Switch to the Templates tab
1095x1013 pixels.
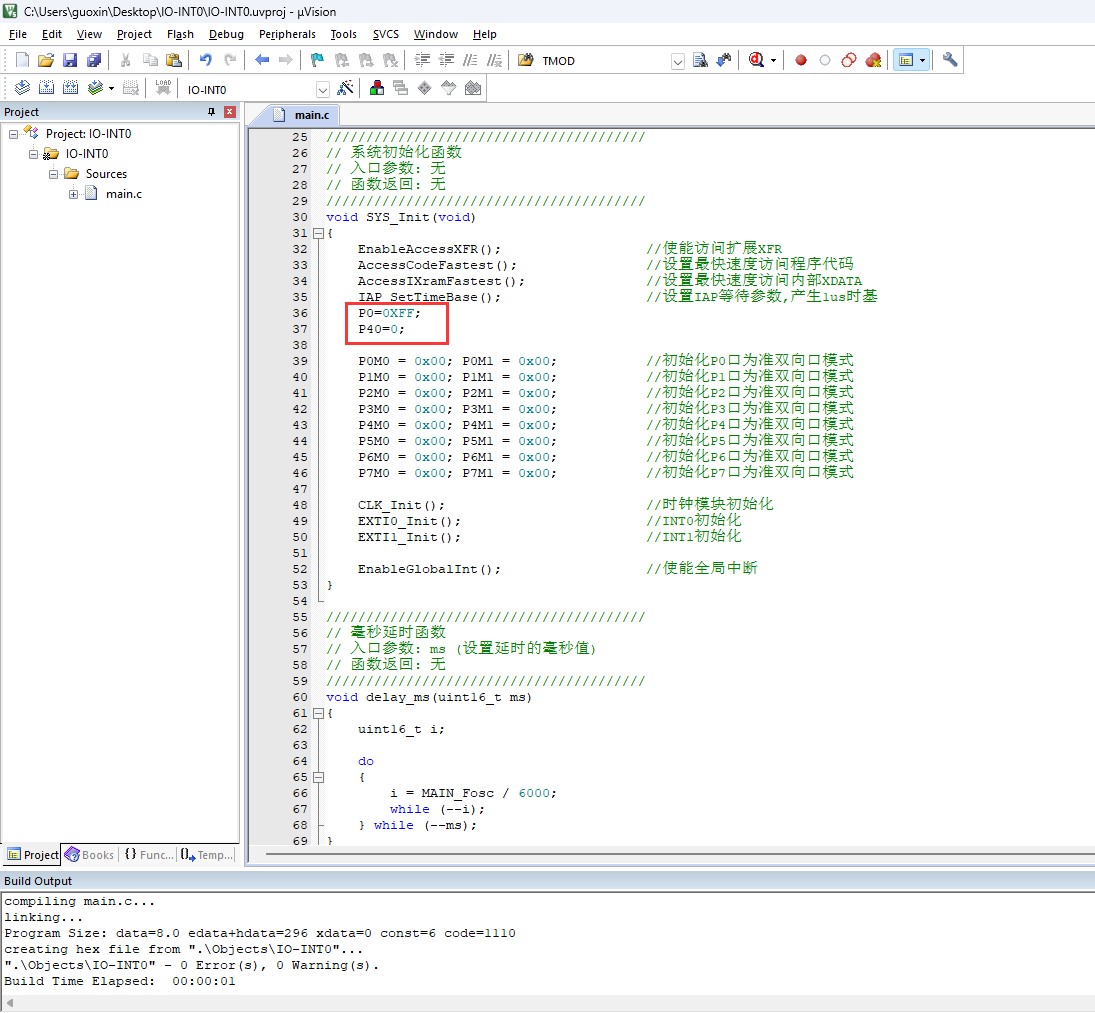207,855
